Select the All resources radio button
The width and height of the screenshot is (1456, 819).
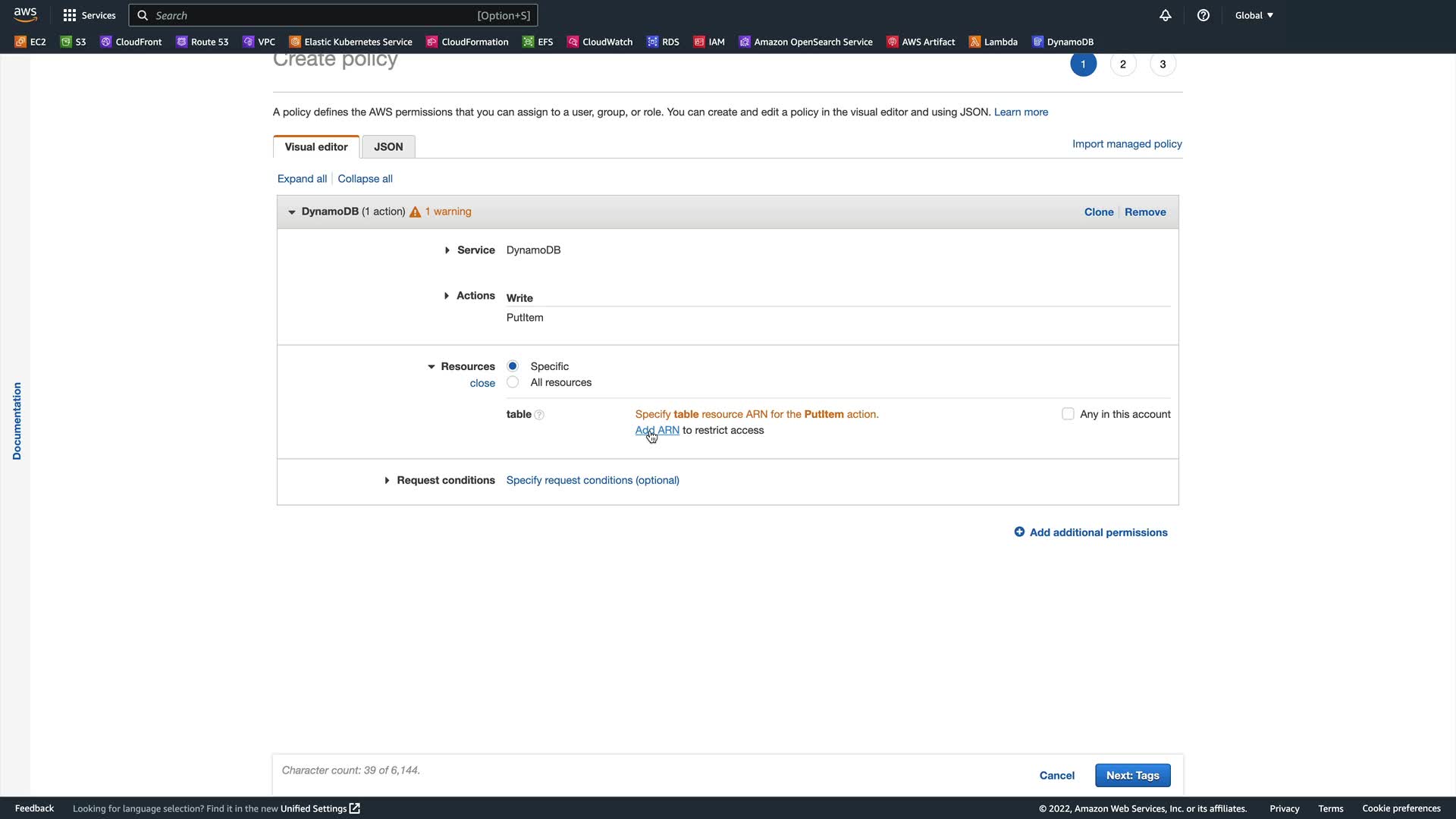coord(513,382)
